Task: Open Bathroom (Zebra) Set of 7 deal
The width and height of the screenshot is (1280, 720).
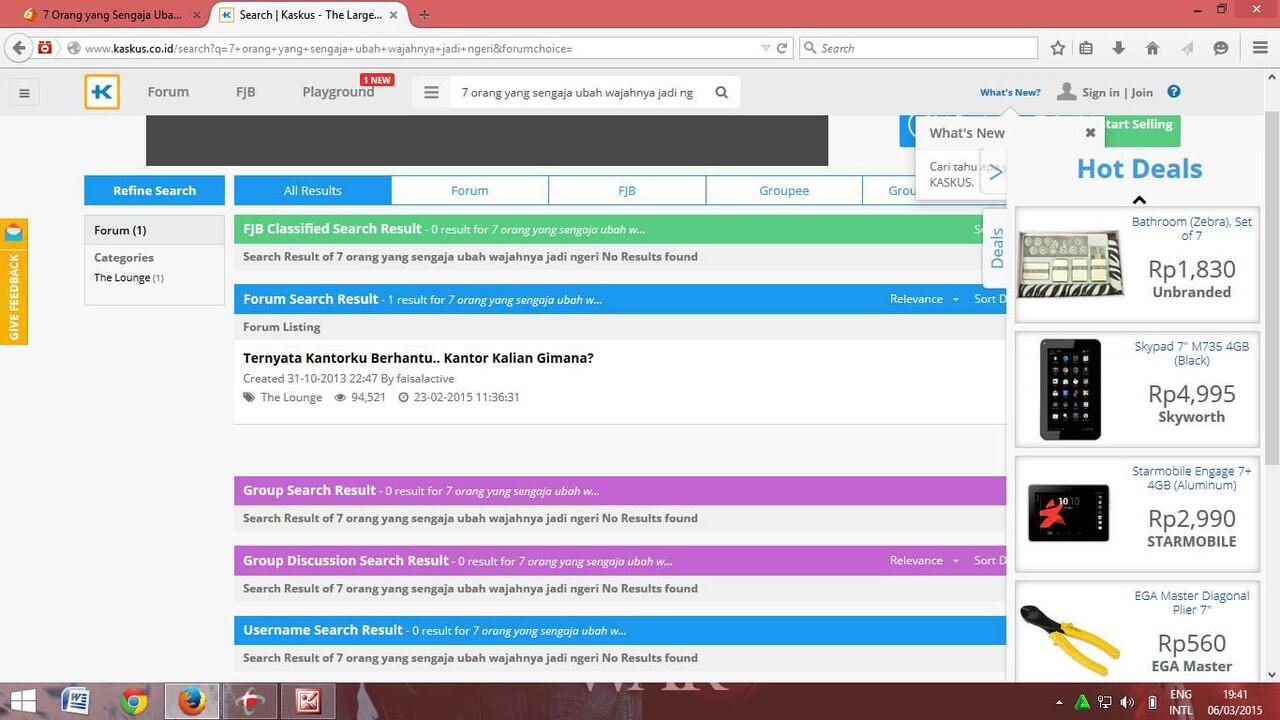Action: (1191, 228)
